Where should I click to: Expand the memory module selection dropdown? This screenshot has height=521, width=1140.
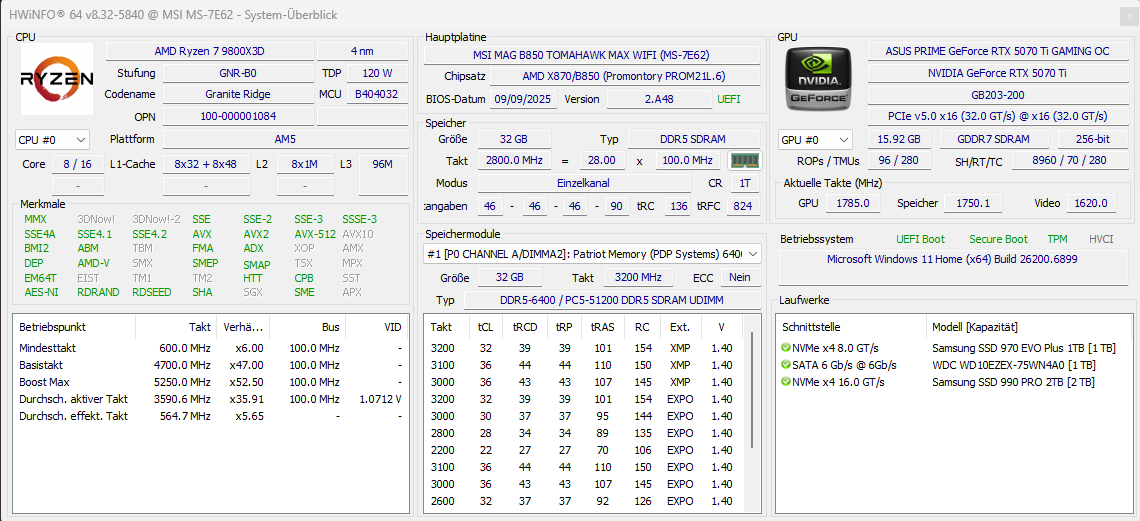pos(593,254)
